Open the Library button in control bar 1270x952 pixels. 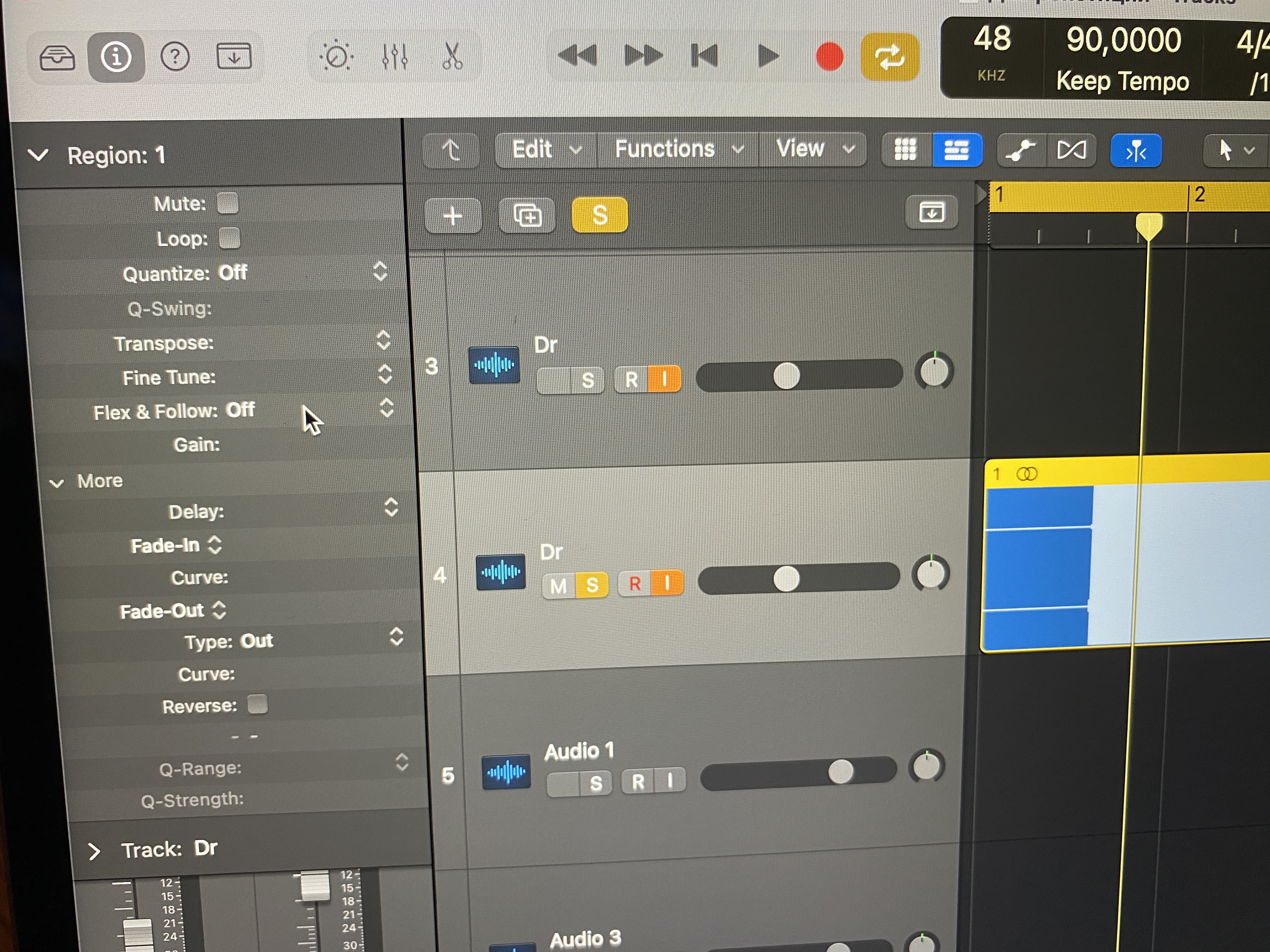pyautogui.click(x=57, y=57)
